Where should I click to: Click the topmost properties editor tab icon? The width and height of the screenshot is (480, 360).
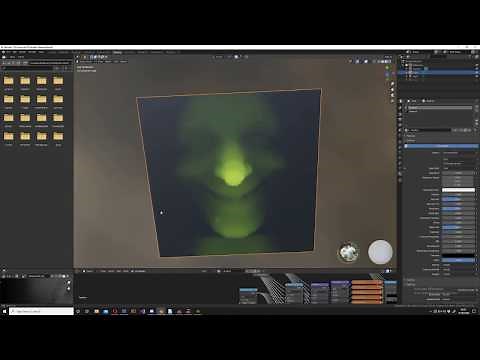[x=400, y=101]
